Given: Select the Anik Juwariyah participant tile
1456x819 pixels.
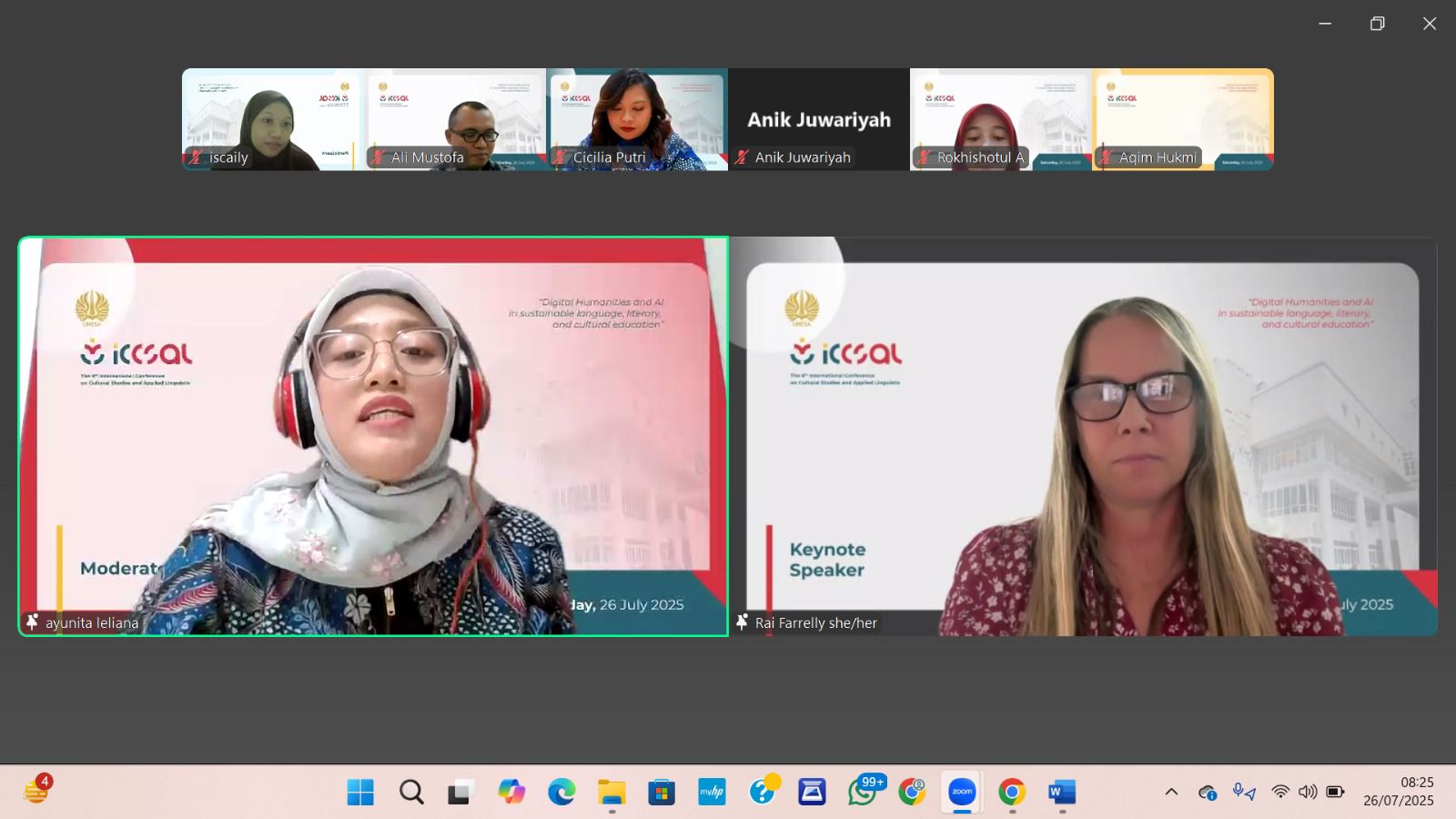Looking at the screenshot, I should coord(819,119).
